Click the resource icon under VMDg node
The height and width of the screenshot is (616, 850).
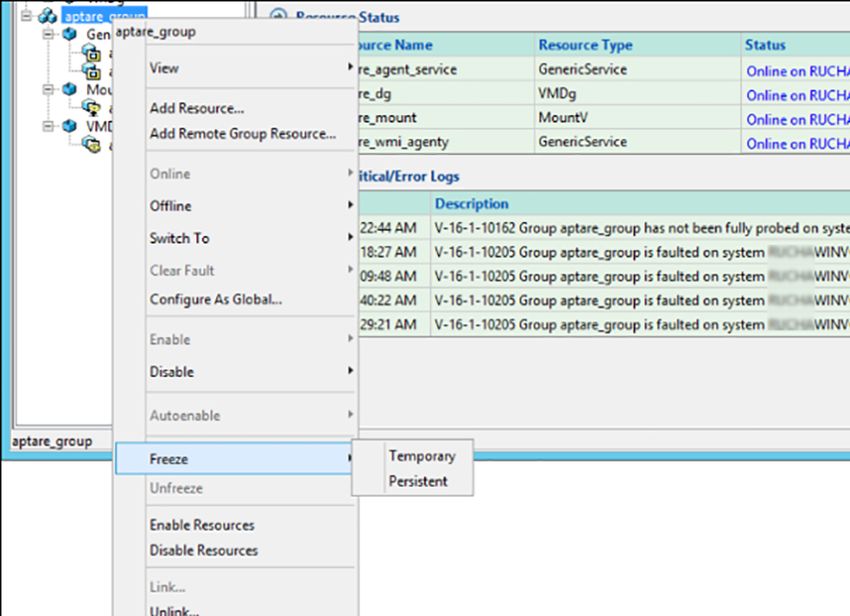coord(92,145)
